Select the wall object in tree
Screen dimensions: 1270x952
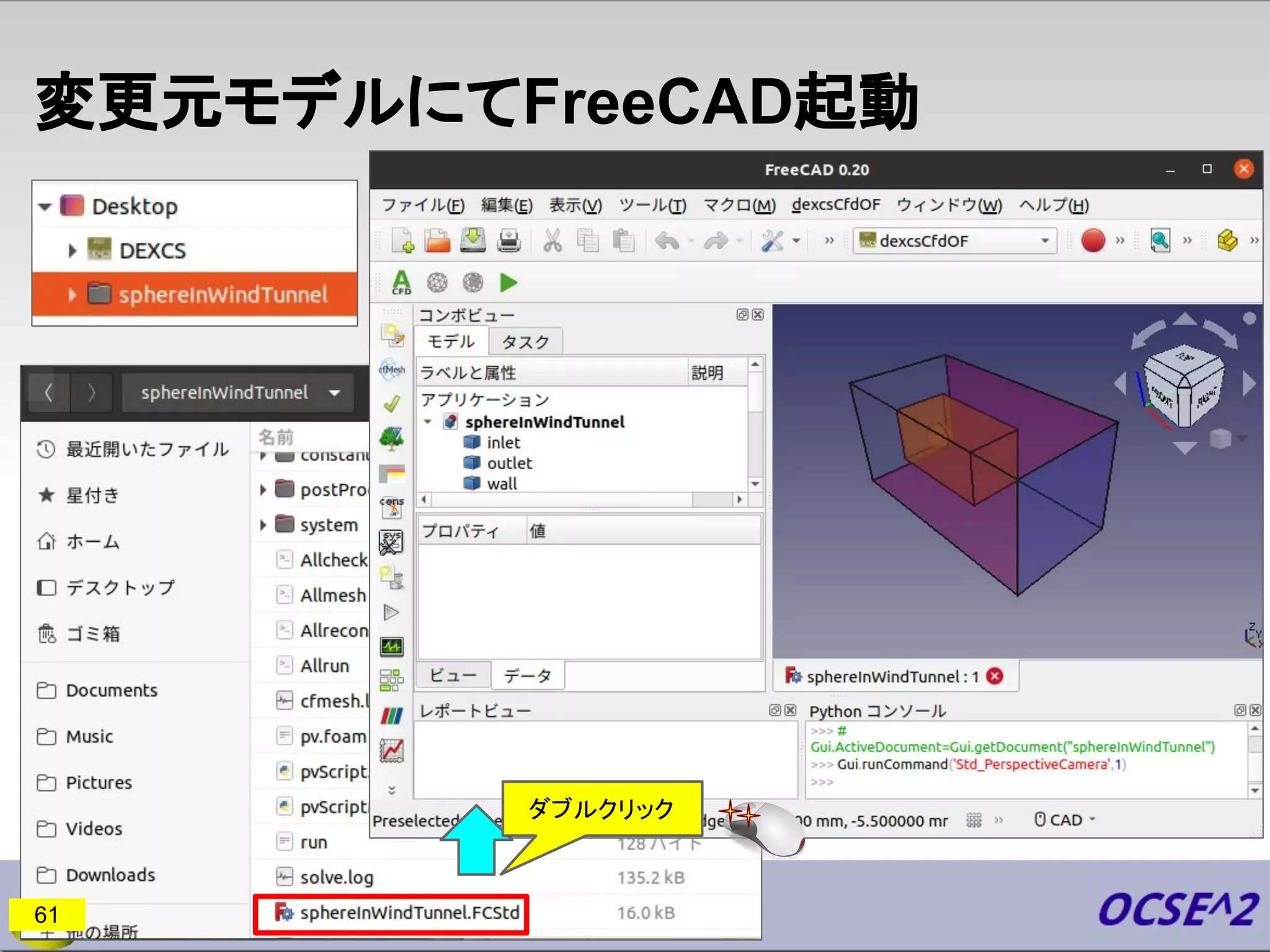click(x=501, y=483)
